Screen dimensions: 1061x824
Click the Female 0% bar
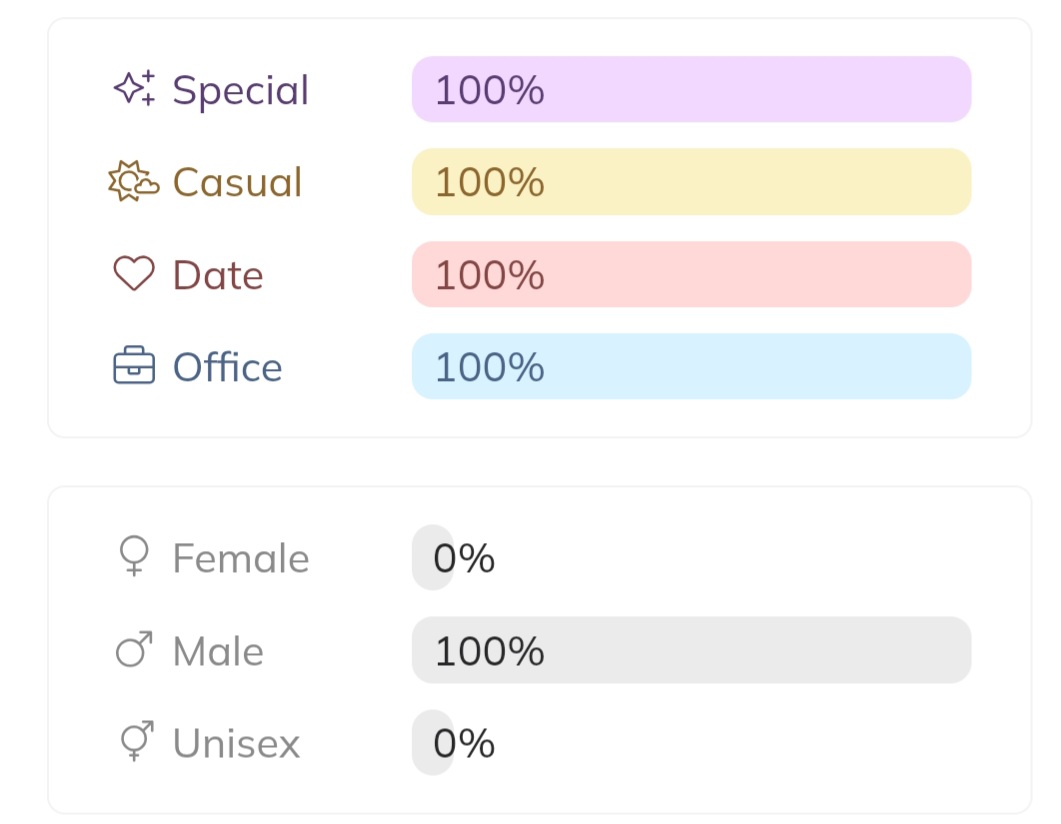(x=433, y=558)
